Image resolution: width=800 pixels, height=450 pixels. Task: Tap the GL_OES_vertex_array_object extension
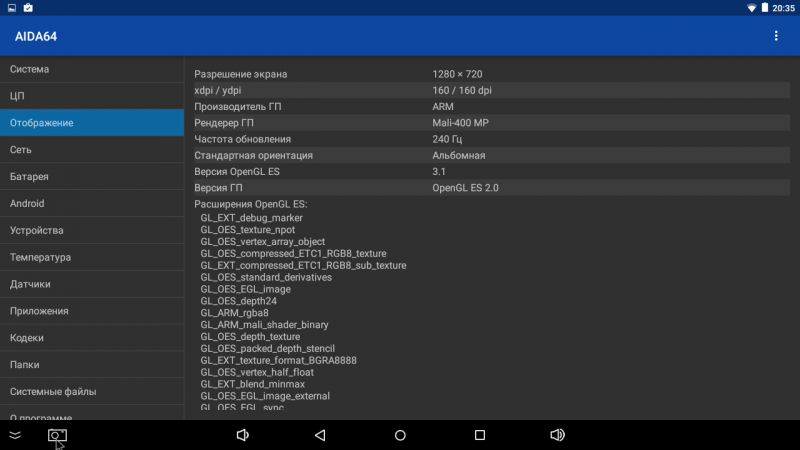click(x=263, y=242)
